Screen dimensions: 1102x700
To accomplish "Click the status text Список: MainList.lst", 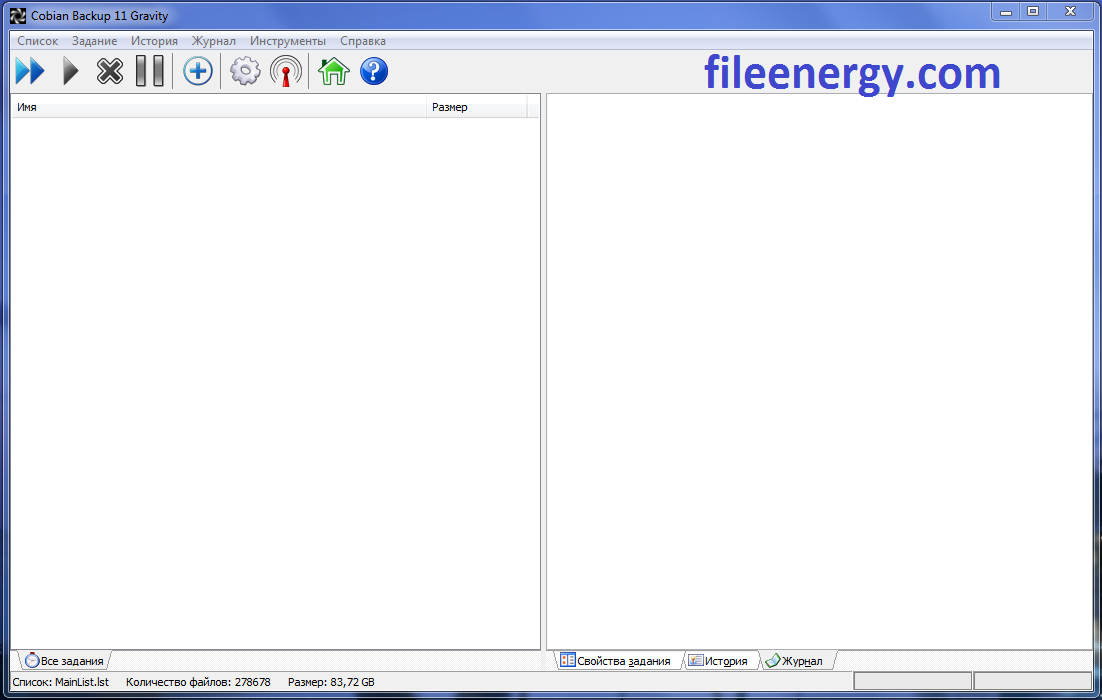I will point(60,682).
